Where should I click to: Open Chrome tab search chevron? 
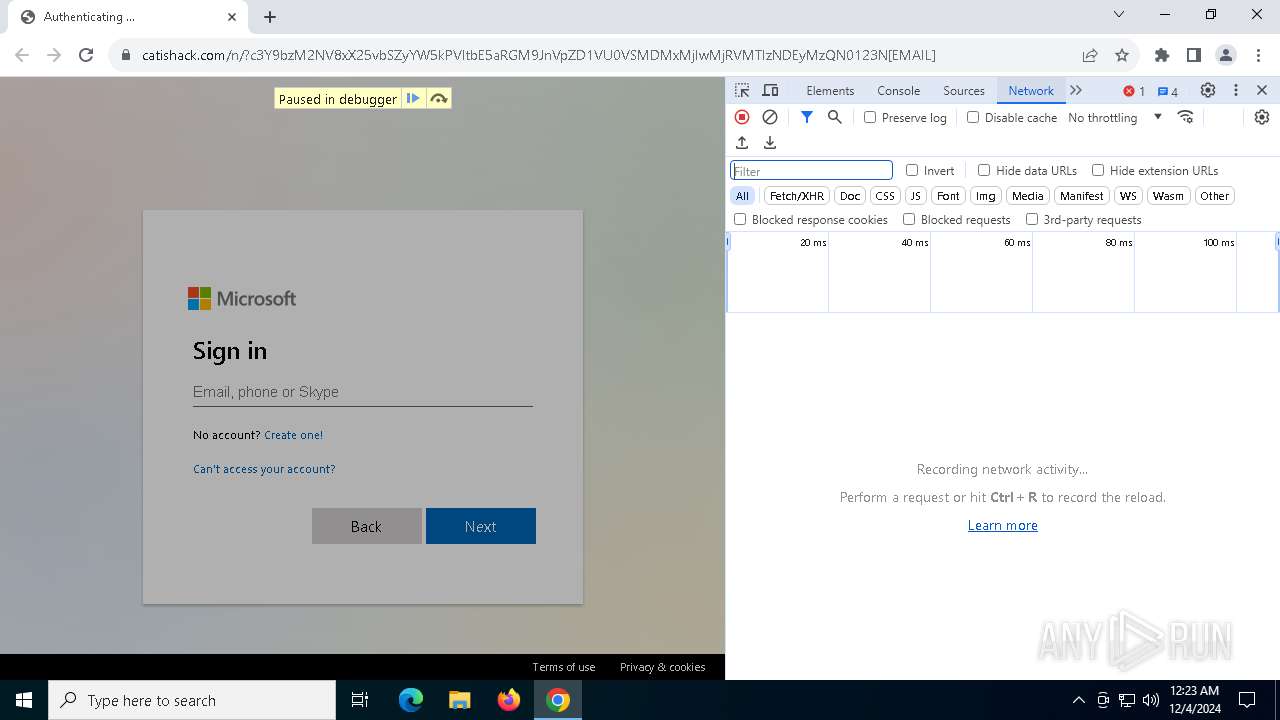pos(1119,15)
